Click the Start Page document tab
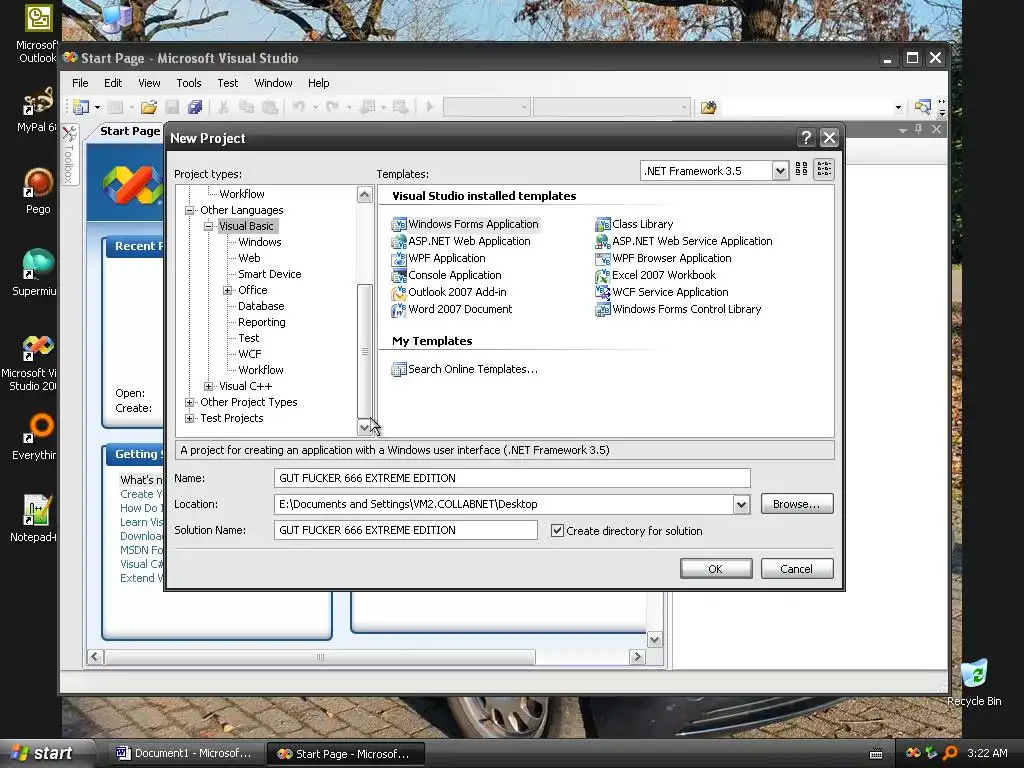Screen dimensions: 1024x768 (x=129, y=131)
